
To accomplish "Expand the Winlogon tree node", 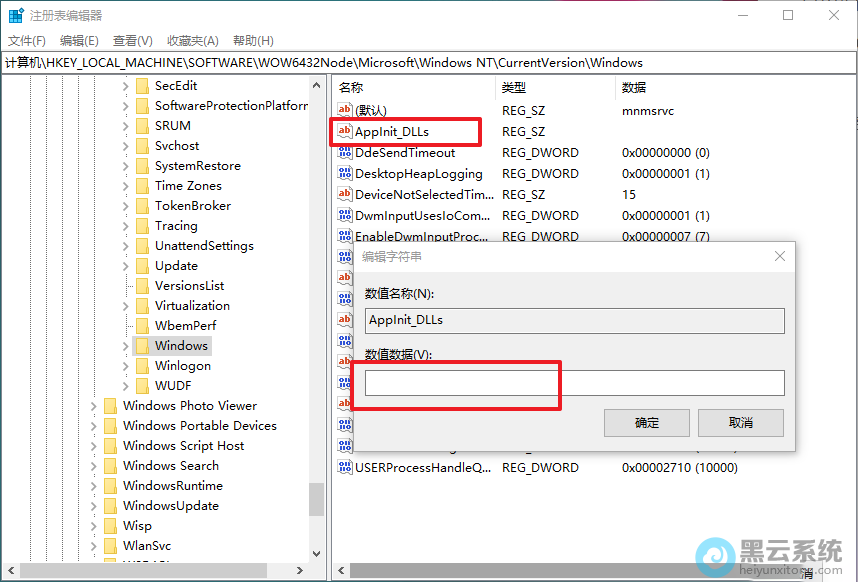I will click(126, 366).
